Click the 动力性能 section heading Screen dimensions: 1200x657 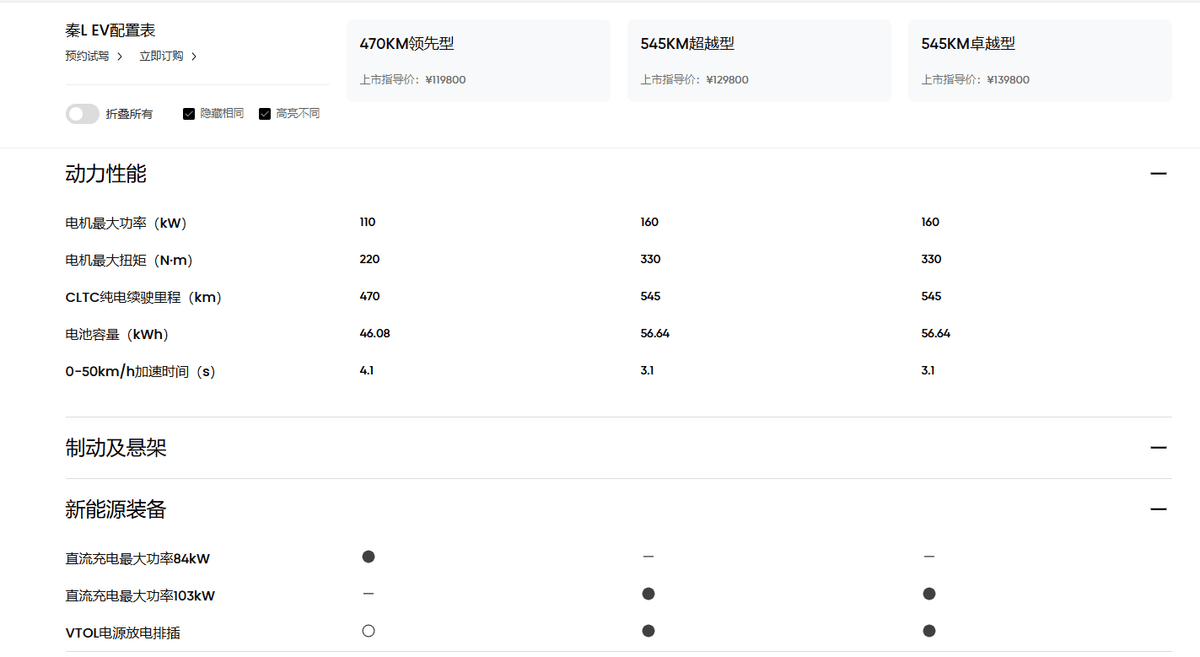[x=106, y=174]
